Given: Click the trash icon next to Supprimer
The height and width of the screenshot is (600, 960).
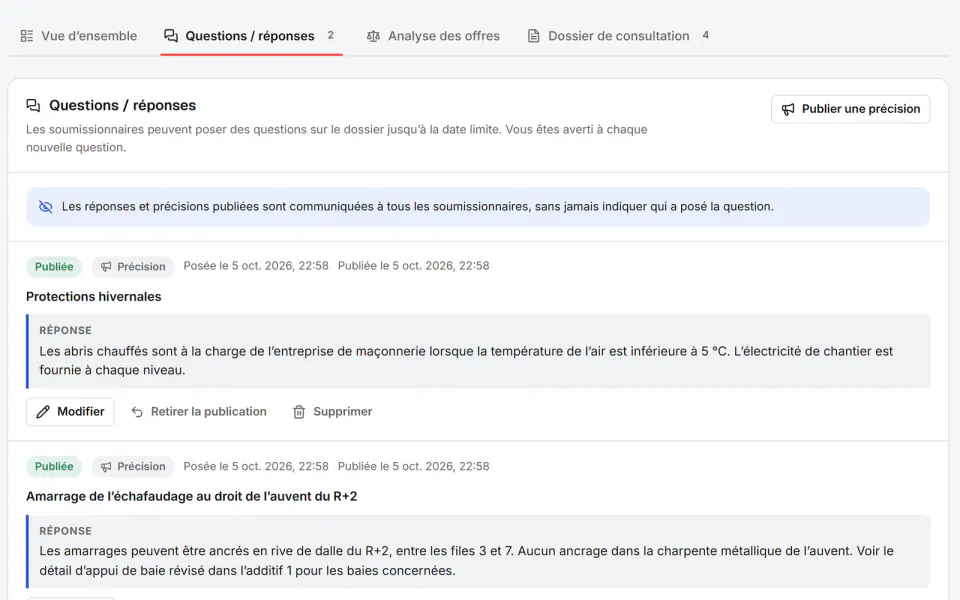Looking at the screenshot, I should 299,411.
